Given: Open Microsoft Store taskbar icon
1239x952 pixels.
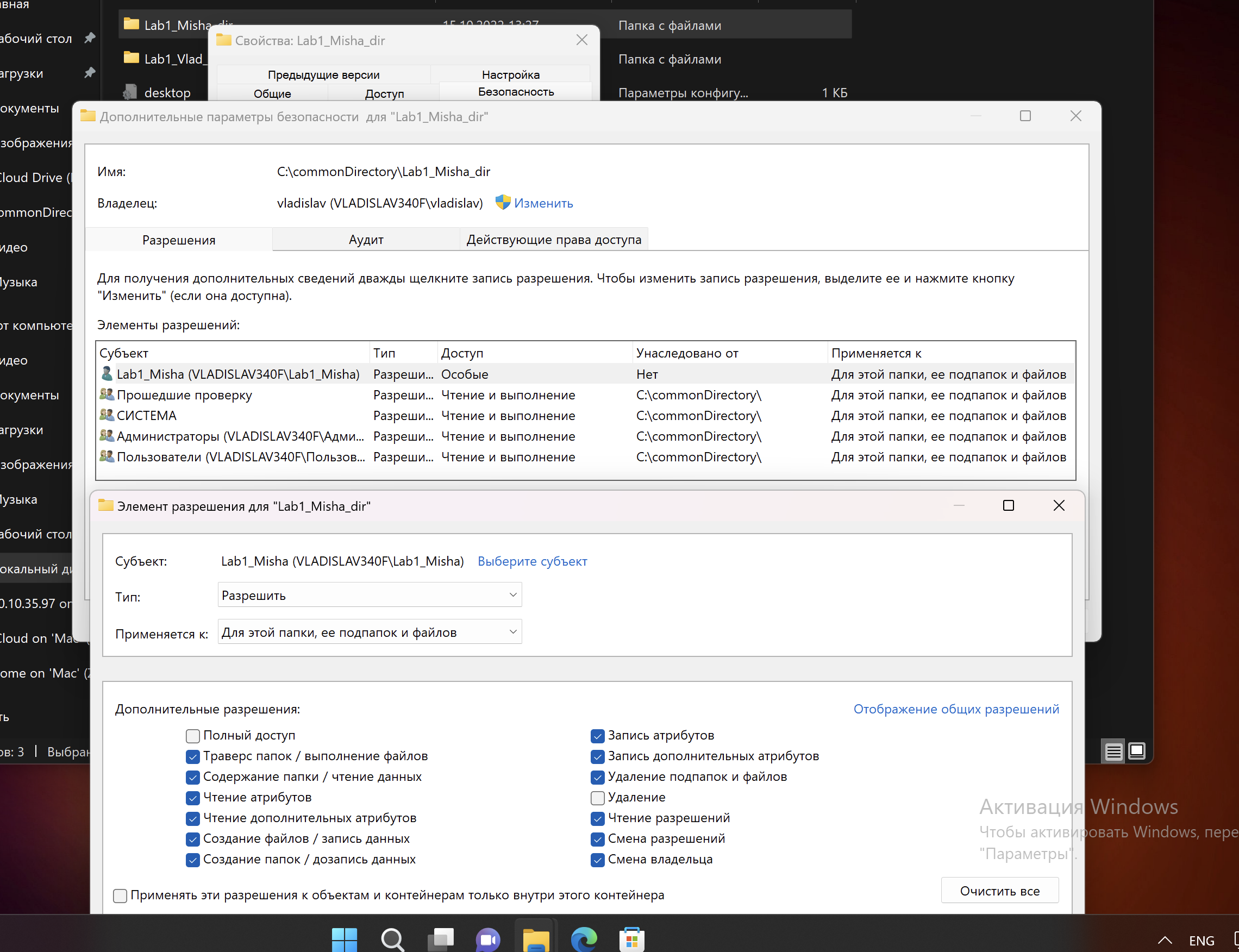Looking at the screenshot, I should (x=631, y=939).
